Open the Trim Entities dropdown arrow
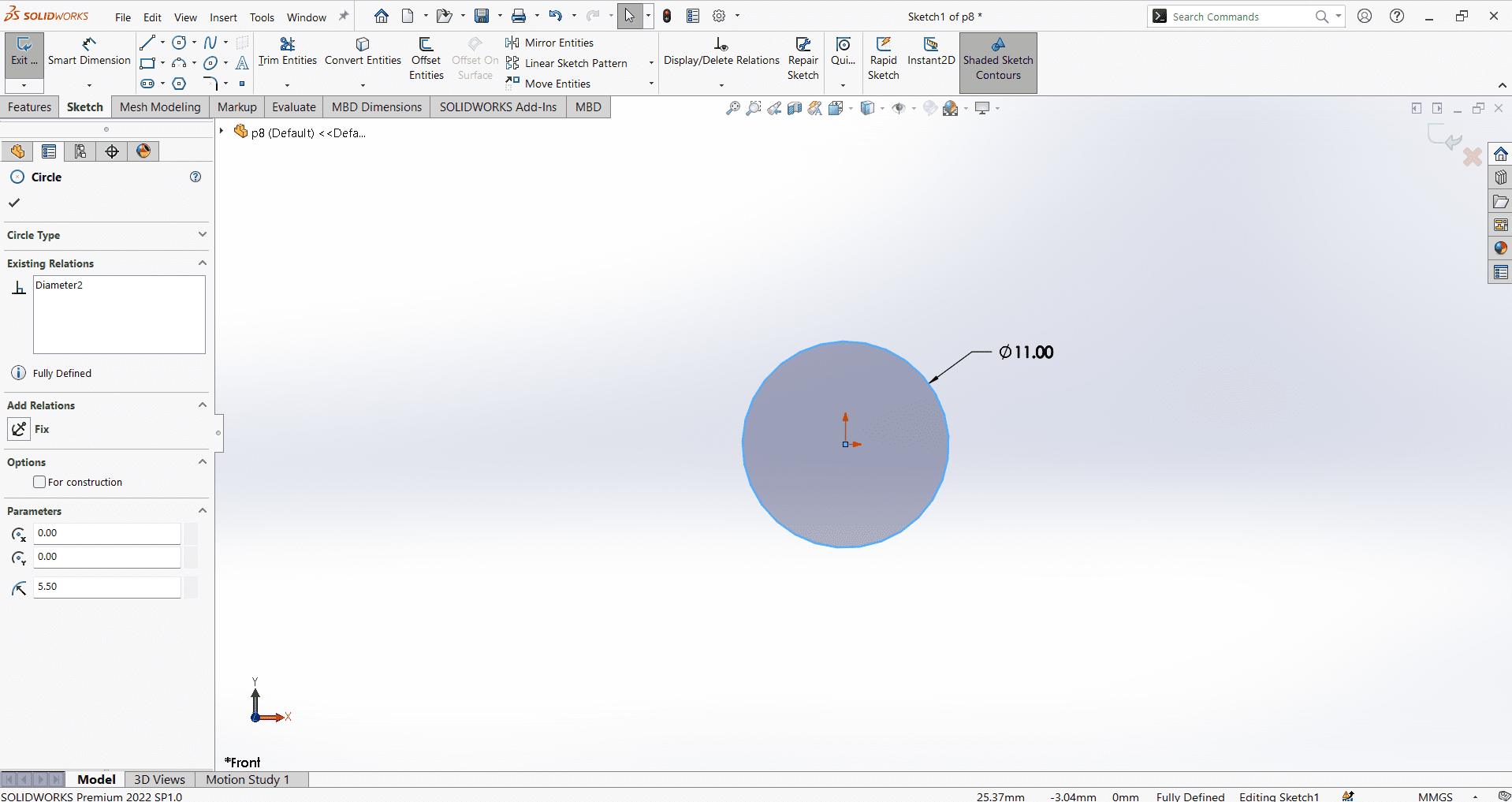Screen dimensions: 1512x802 click(287, 85)
